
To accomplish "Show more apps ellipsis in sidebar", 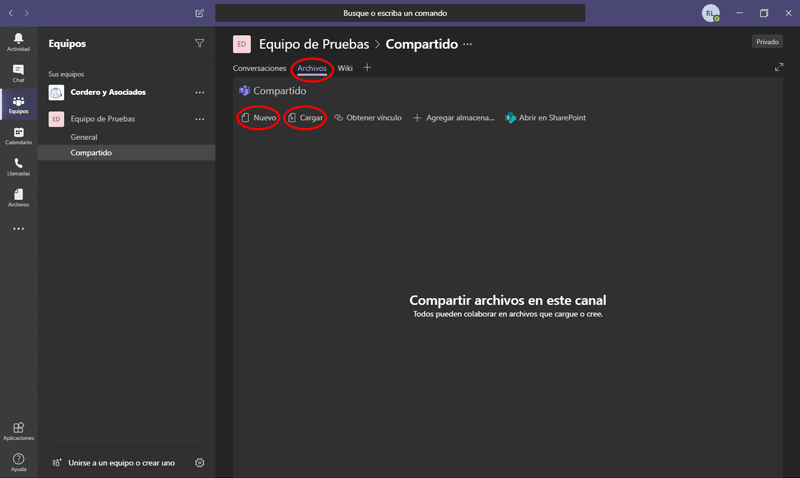I will (x=18, y=229).
